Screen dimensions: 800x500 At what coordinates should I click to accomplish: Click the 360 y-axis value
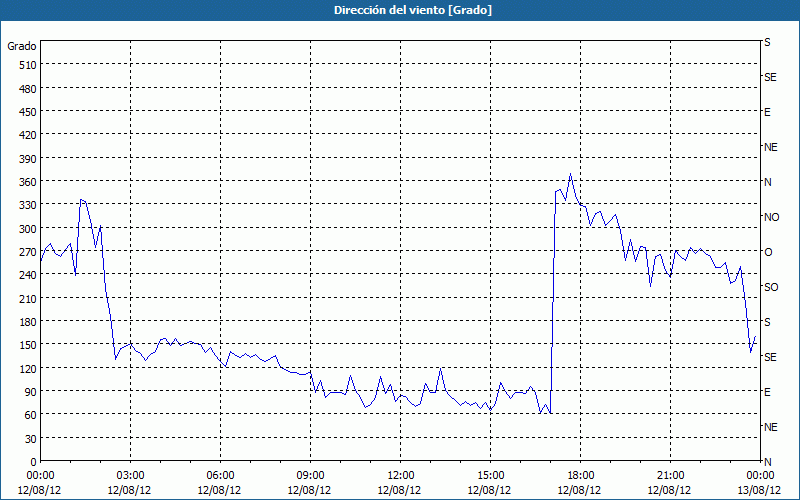coord(28,182)
